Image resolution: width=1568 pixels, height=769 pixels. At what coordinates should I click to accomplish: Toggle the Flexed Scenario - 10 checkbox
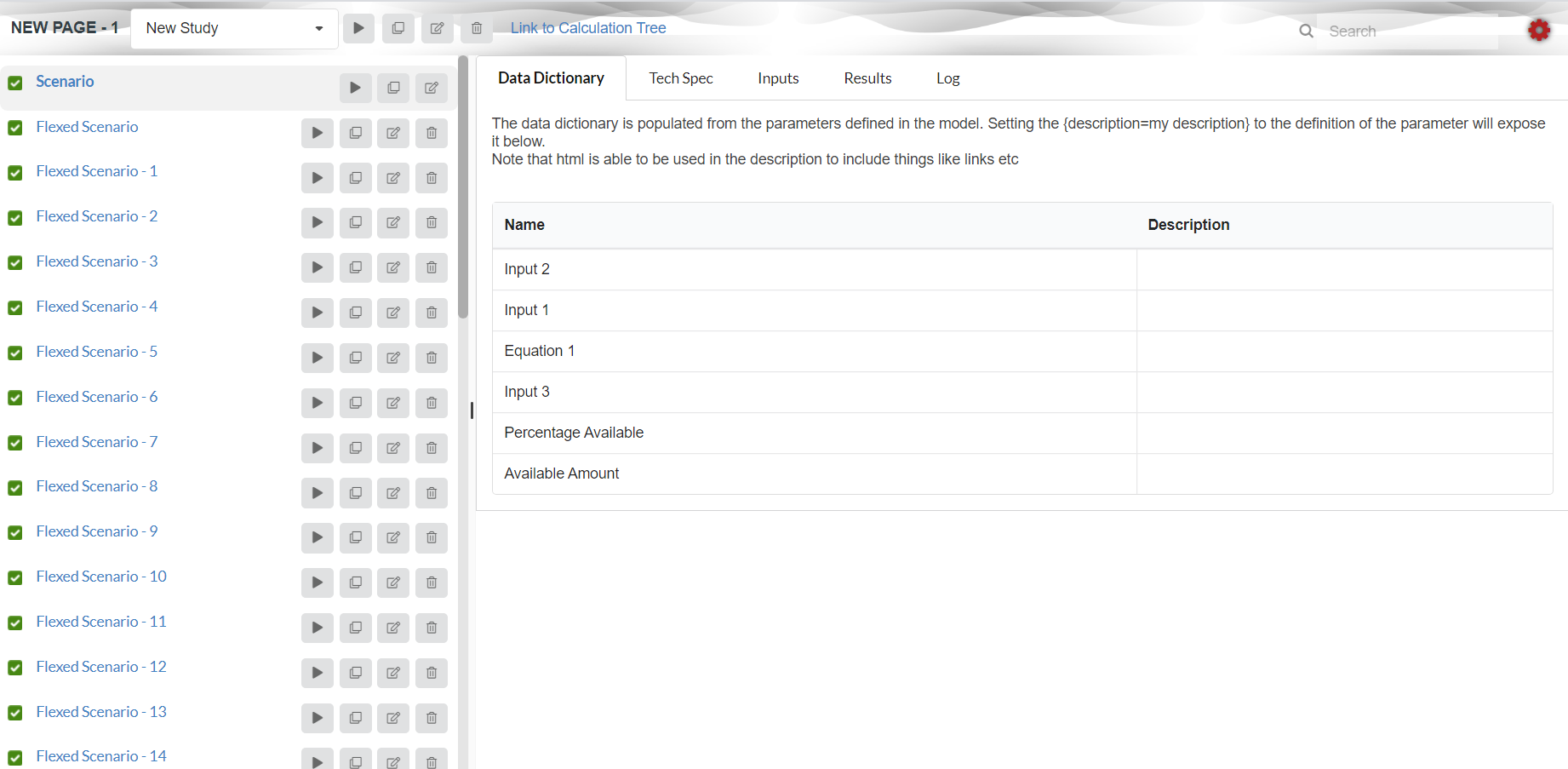pyautogui.click(x=15, y=578)
